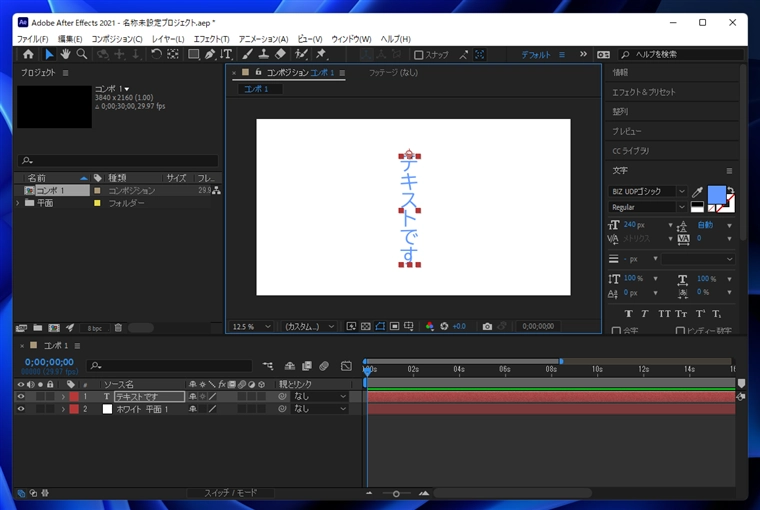Screen dimensions: 760x510
Task: Show channel and color management settings
Action: point(429,326)
